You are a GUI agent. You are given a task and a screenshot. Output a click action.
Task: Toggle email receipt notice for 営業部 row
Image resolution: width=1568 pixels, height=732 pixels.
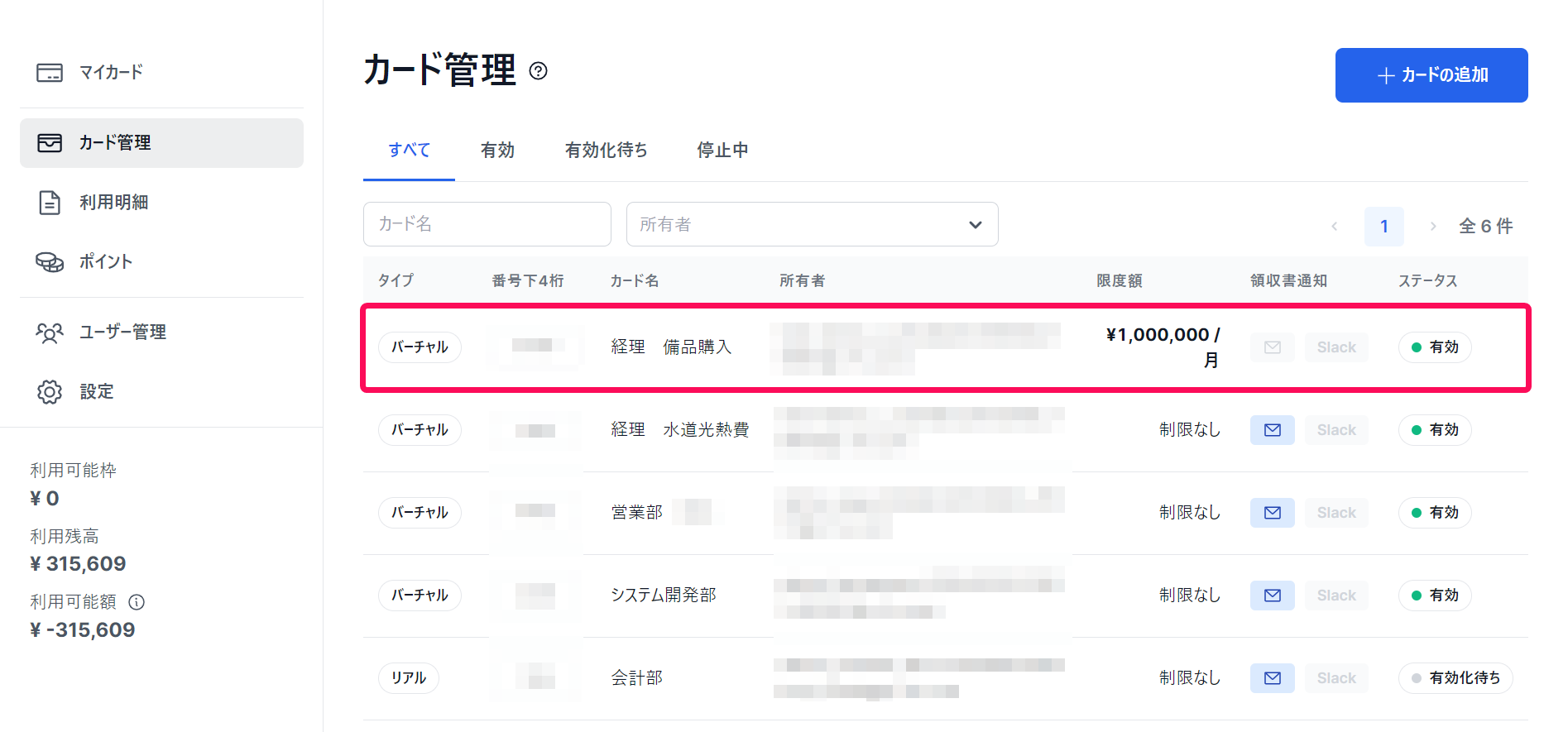[1273, 513]
